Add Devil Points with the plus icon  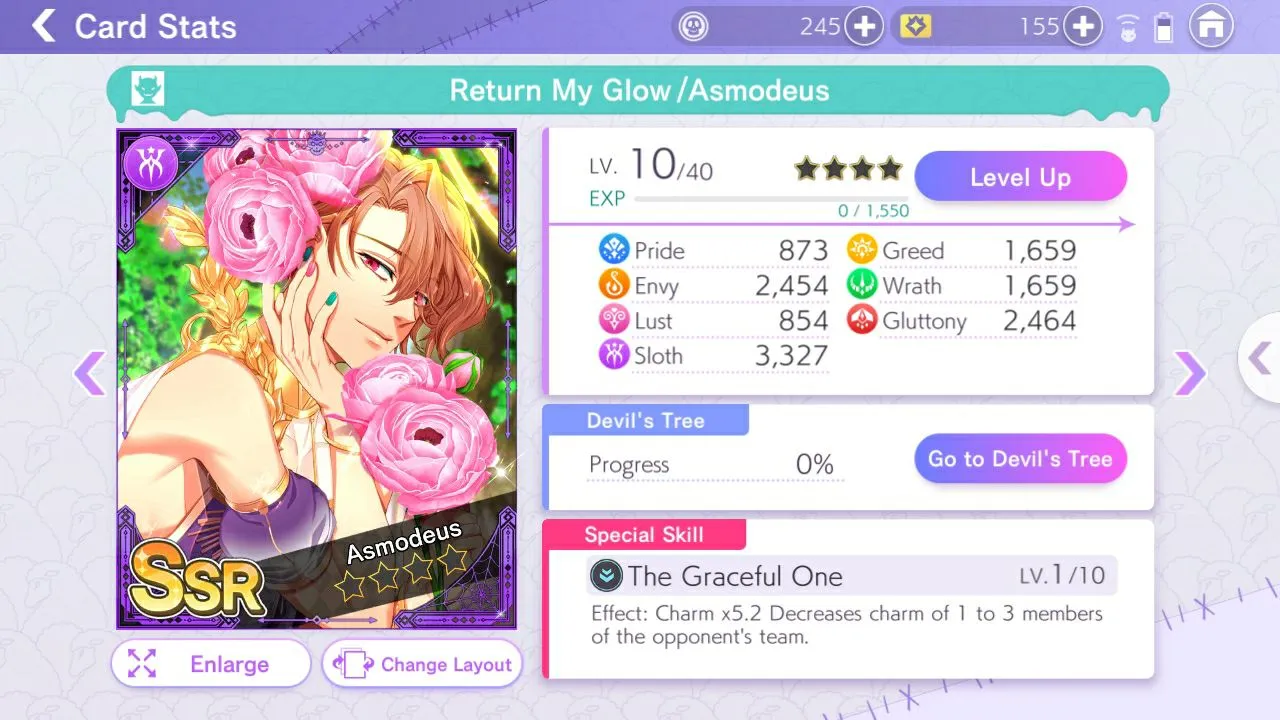coord(1083,26)
